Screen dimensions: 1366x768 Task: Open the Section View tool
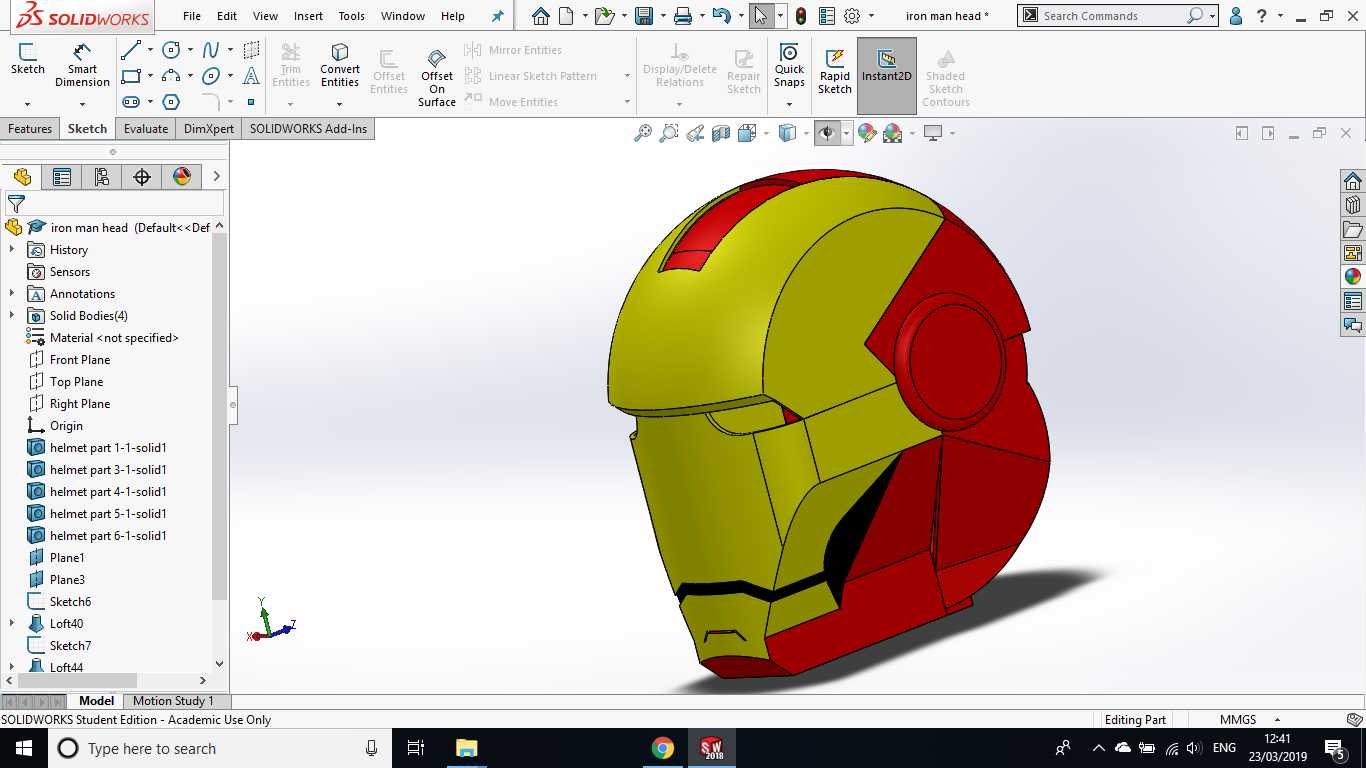[721, 133]
